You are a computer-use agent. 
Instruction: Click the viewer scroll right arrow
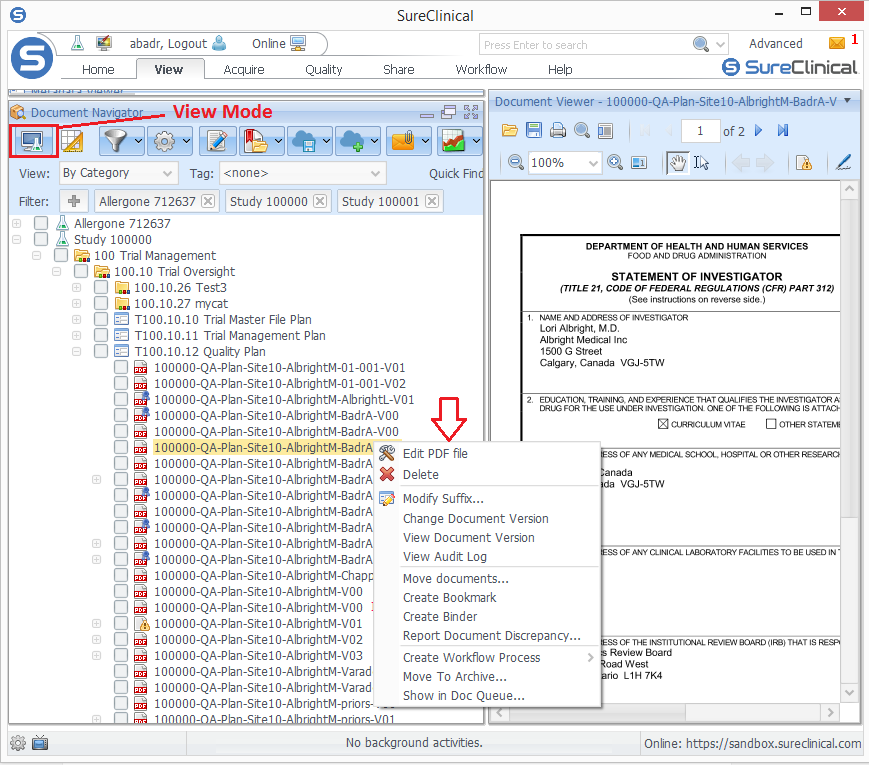coord(830,712)
